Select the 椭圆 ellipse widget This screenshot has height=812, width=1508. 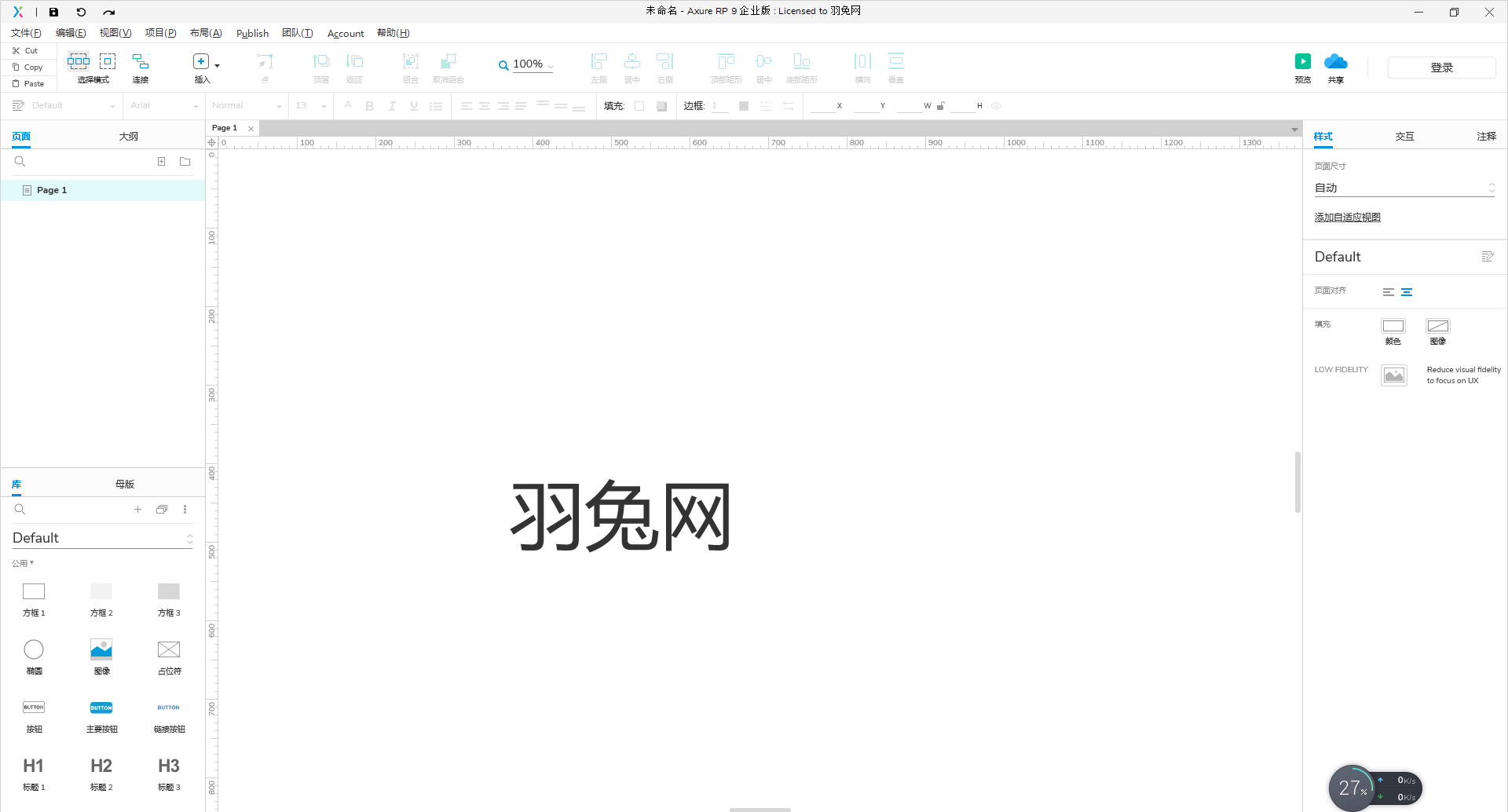point(34,657)
